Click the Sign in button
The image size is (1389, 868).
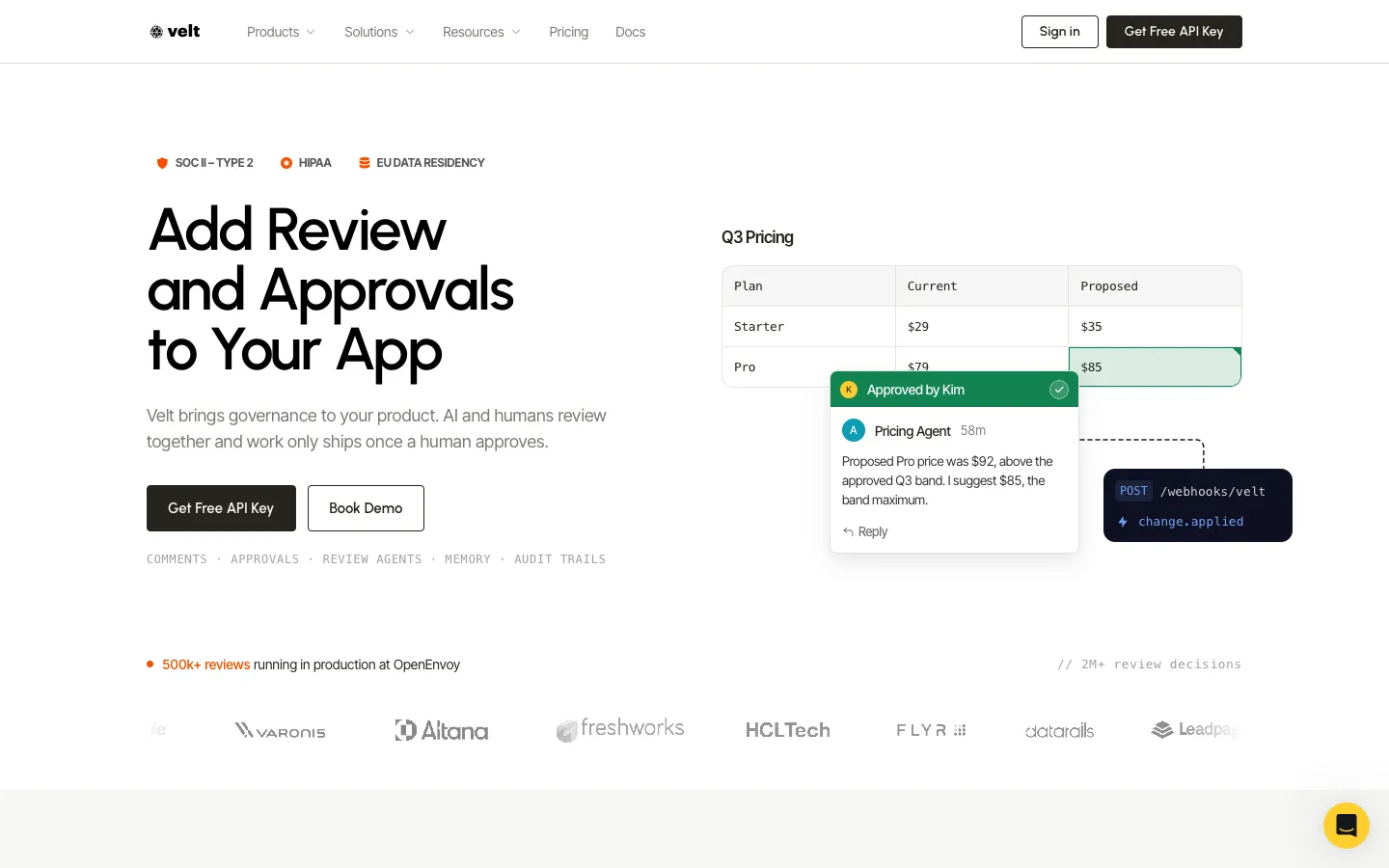[x=1059, y=32]
